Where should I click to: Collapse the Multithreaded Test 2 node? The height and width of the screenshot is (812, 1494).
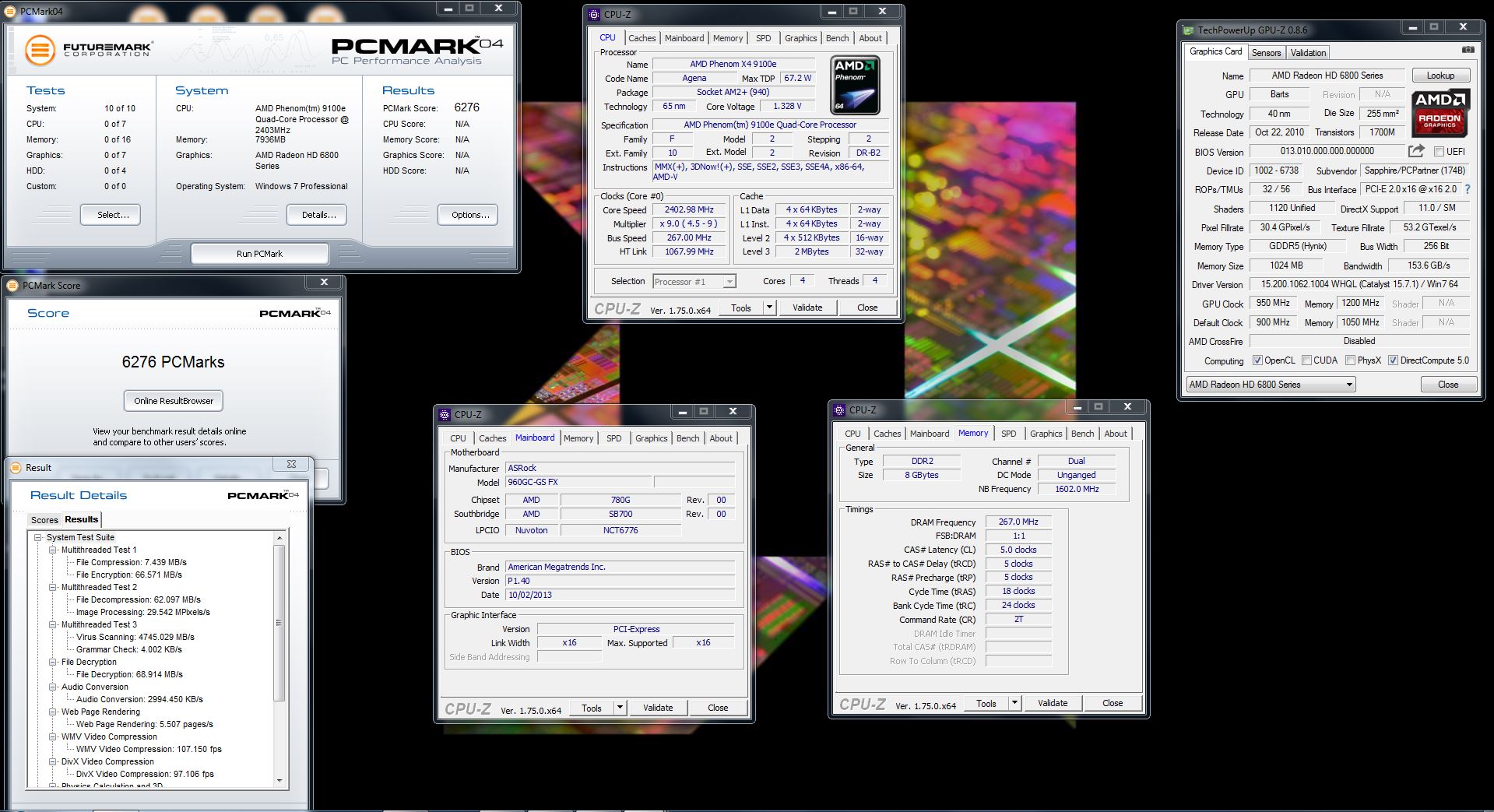point(53,587)
